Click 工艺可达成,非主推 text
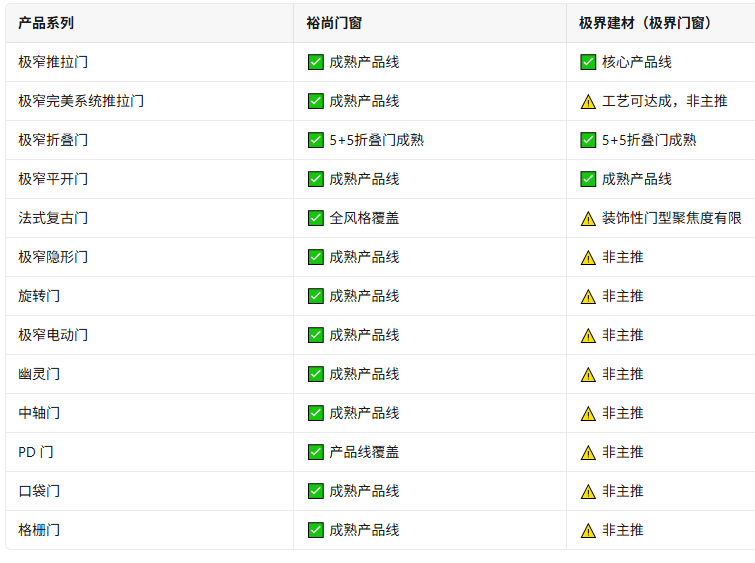Screen dimensions: 755x563 click(664, 101)
